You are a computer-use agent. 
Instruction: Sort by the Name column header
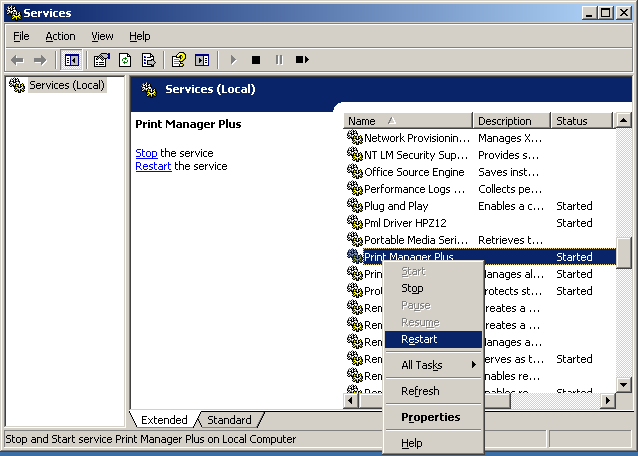pyautogui.click(x=408, y=121)
